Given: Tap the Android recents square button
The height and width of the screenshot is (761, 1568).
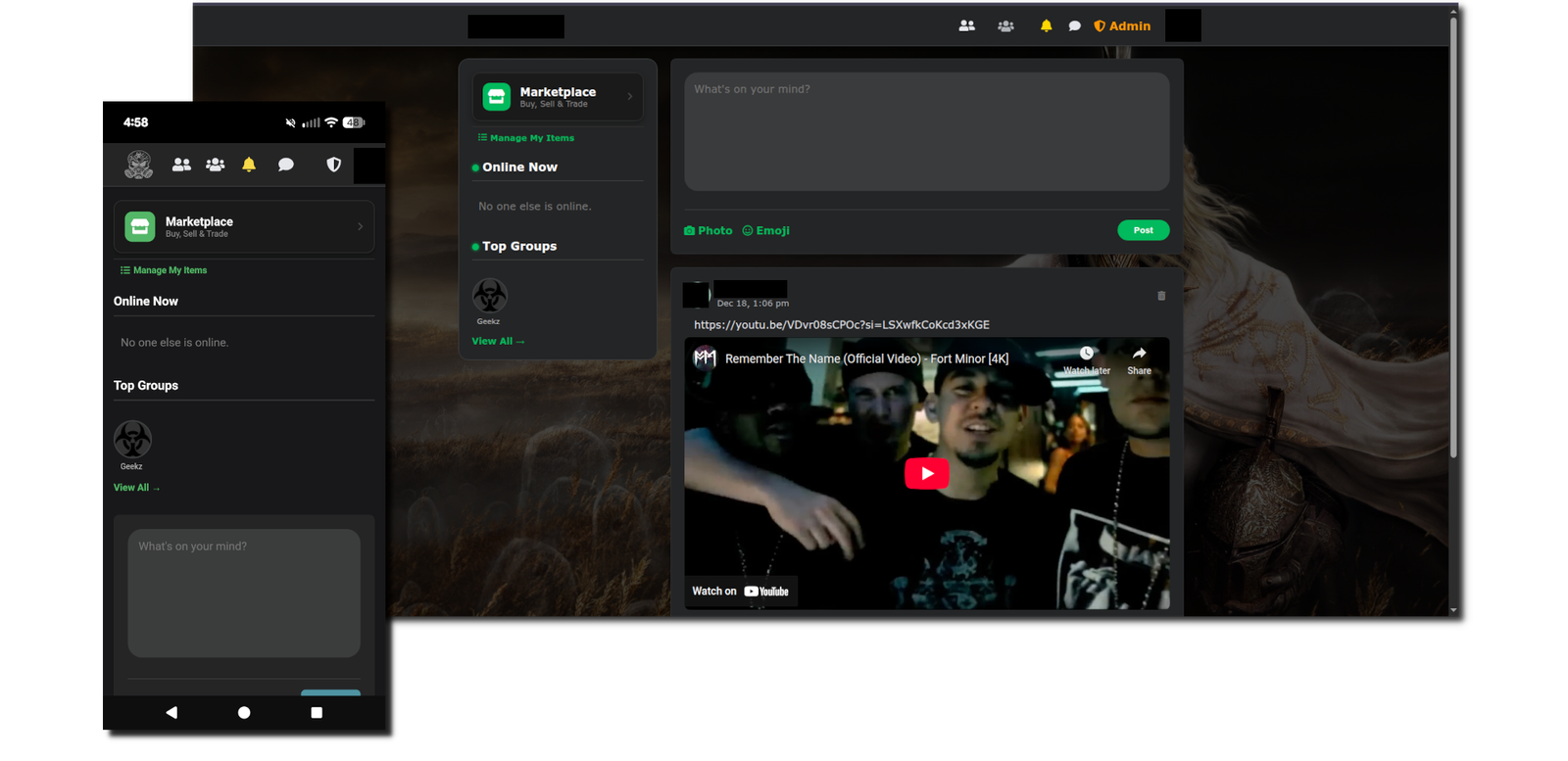Looking at the screenshot, I should coord(317,713).
